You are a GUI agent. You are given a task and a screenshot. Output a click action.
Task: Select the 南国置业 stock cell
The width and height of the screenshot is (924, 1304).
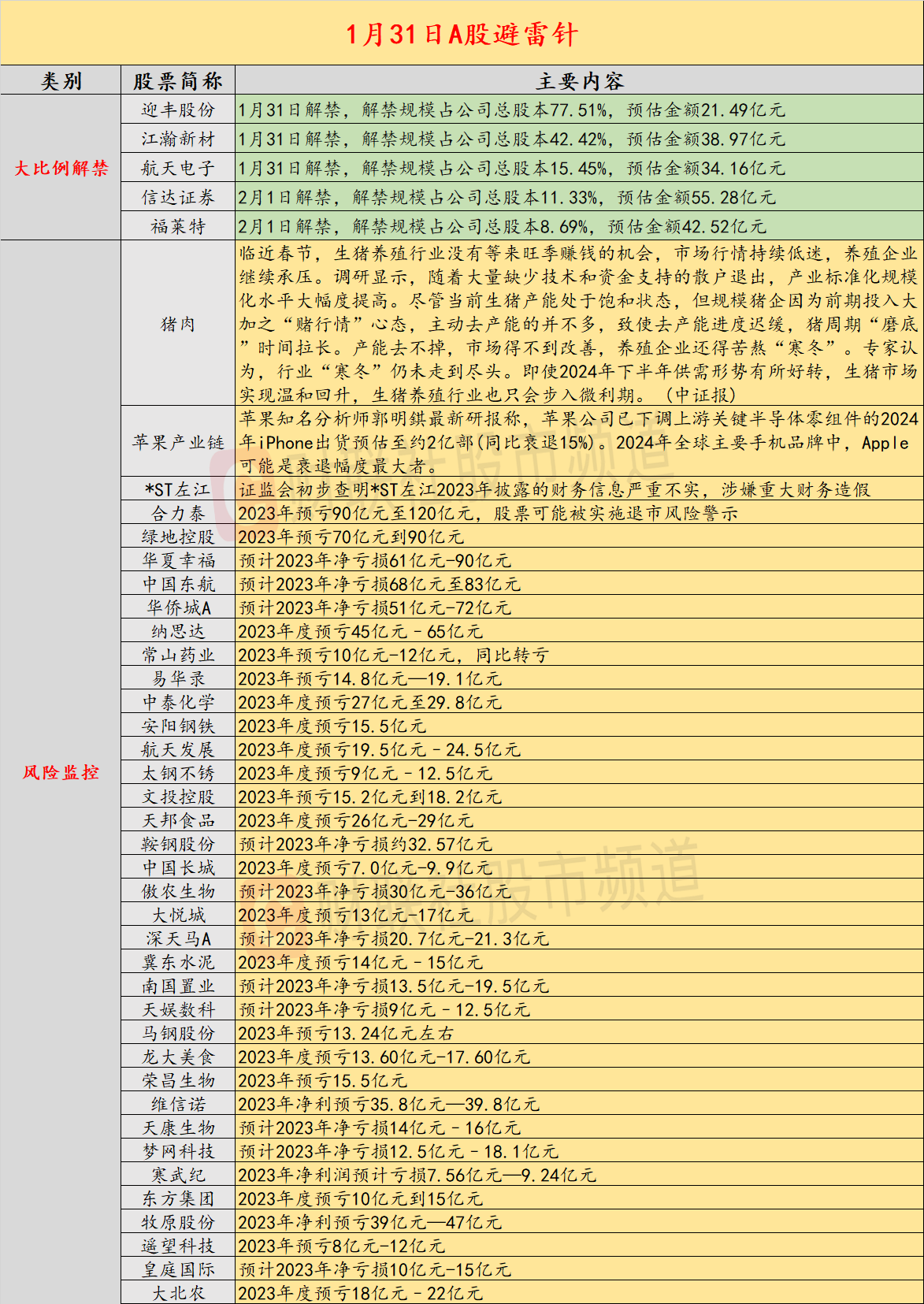(178, 986)
